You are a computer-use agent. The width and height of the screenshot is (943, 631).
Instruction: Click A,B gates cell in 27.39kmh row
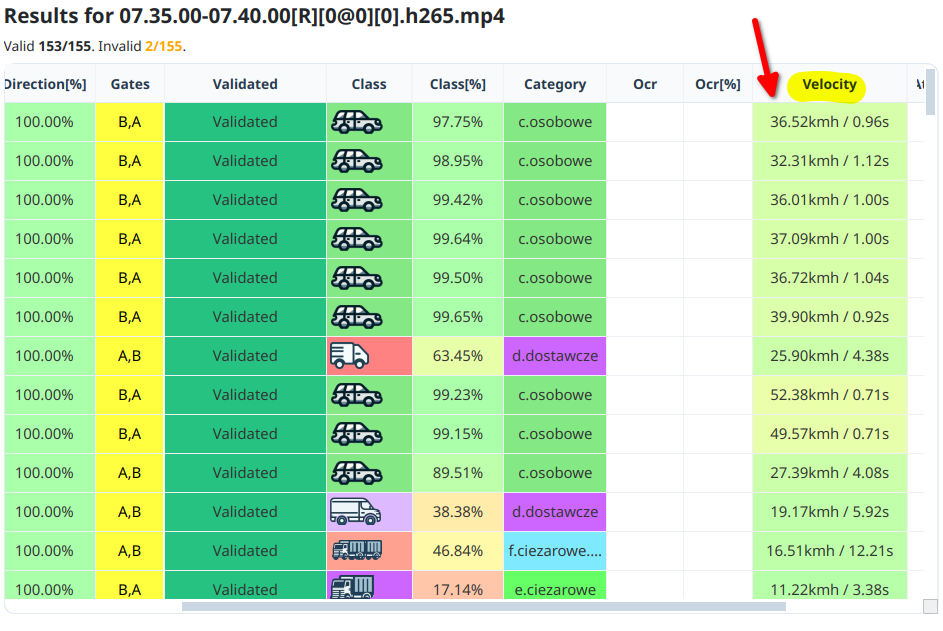(x=130, y=473)
